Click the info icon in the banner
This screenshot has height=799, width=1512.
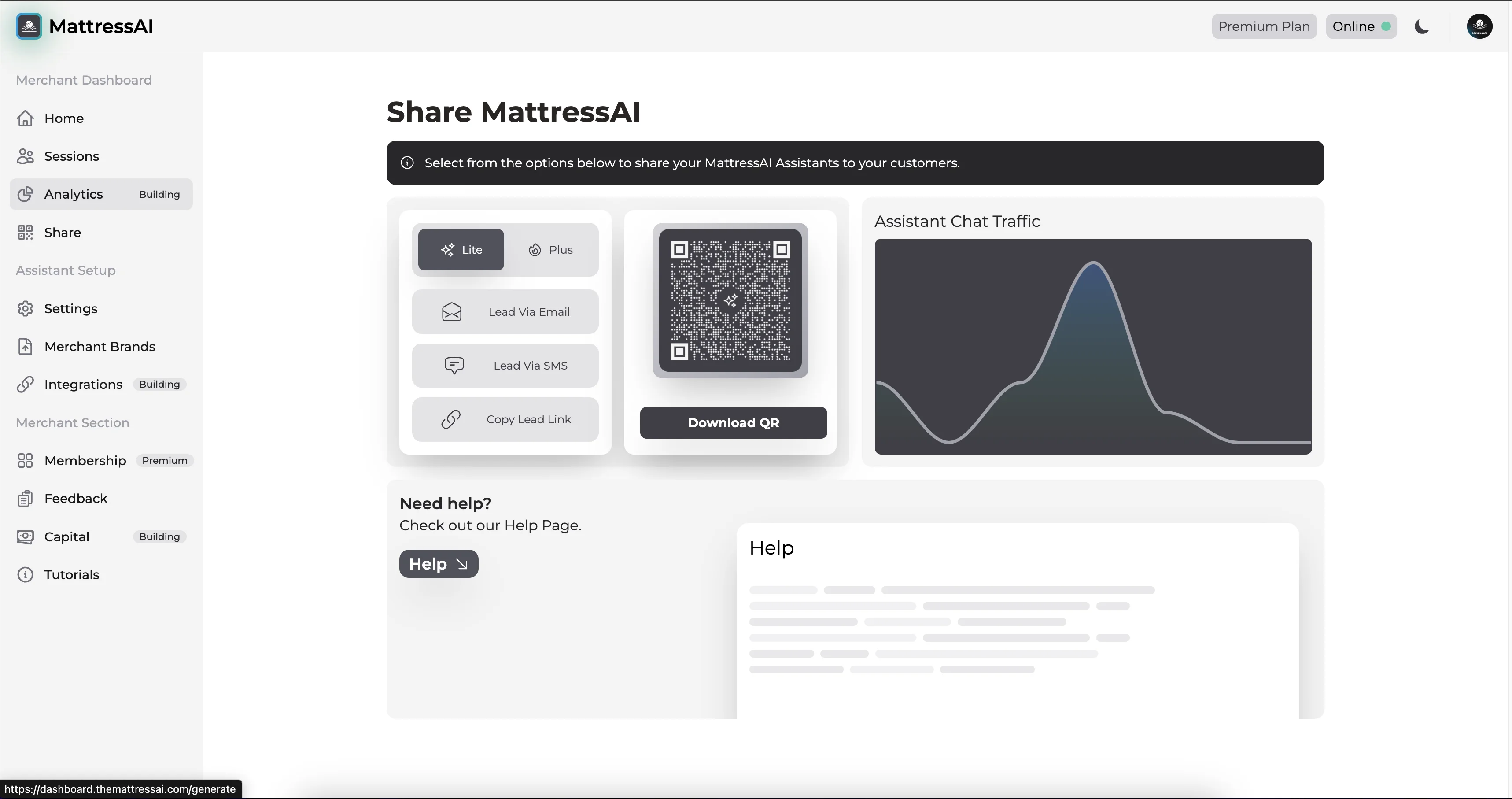[407, 163]
